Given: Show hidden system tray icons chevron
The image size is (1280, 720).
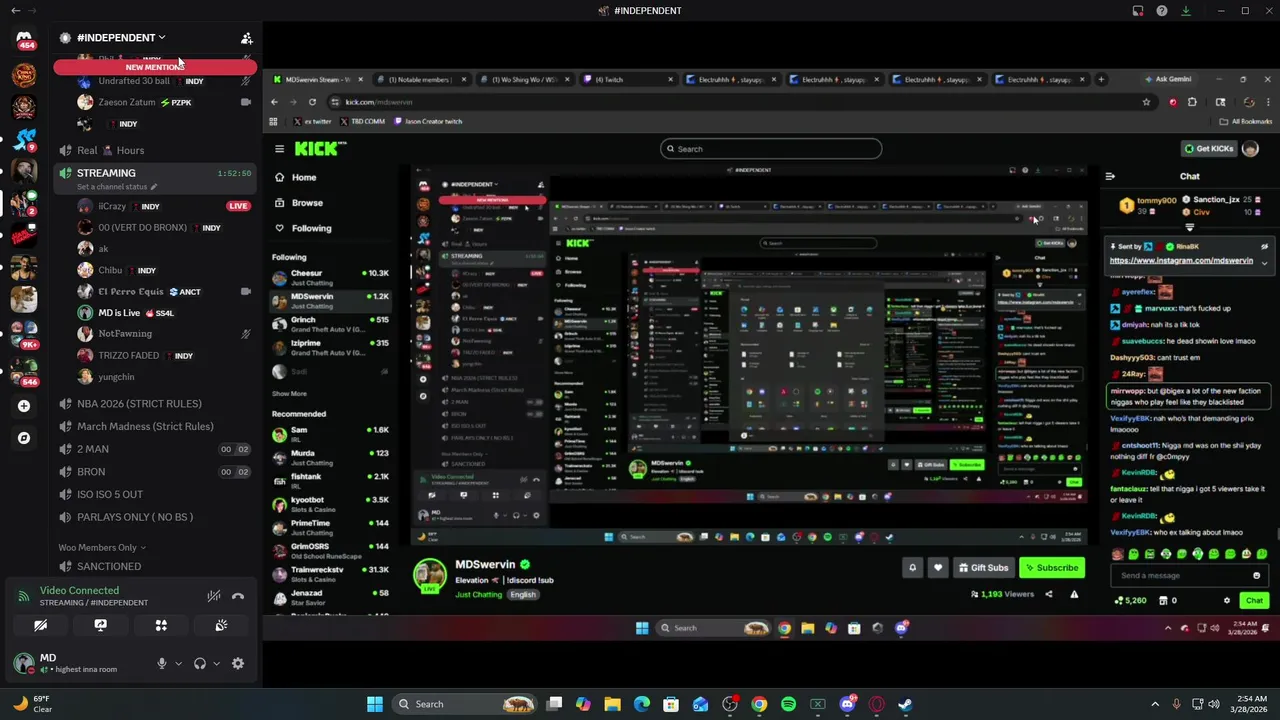Looking at the screenshot, I should click(1155, 704).
